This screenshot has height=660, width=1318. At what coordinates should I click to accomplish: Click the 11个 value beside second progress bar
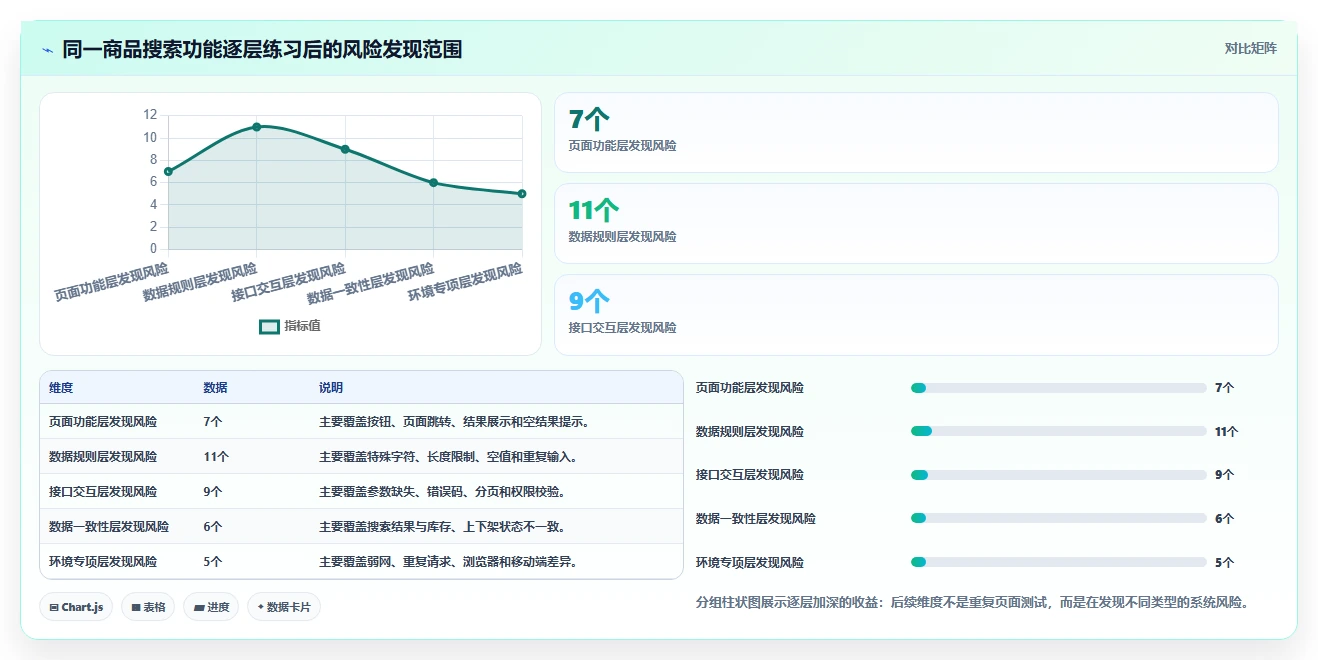tap(1227, 432)
